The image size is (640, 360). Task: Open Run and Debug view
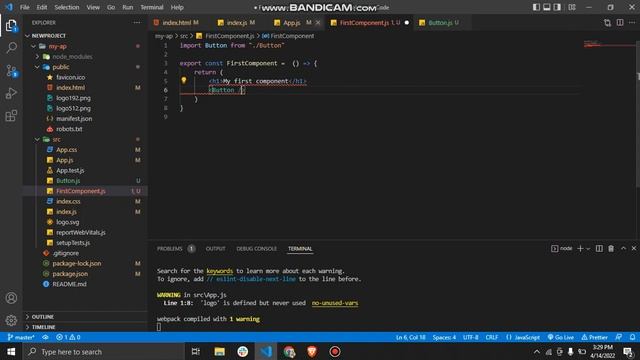coord(11,93)
